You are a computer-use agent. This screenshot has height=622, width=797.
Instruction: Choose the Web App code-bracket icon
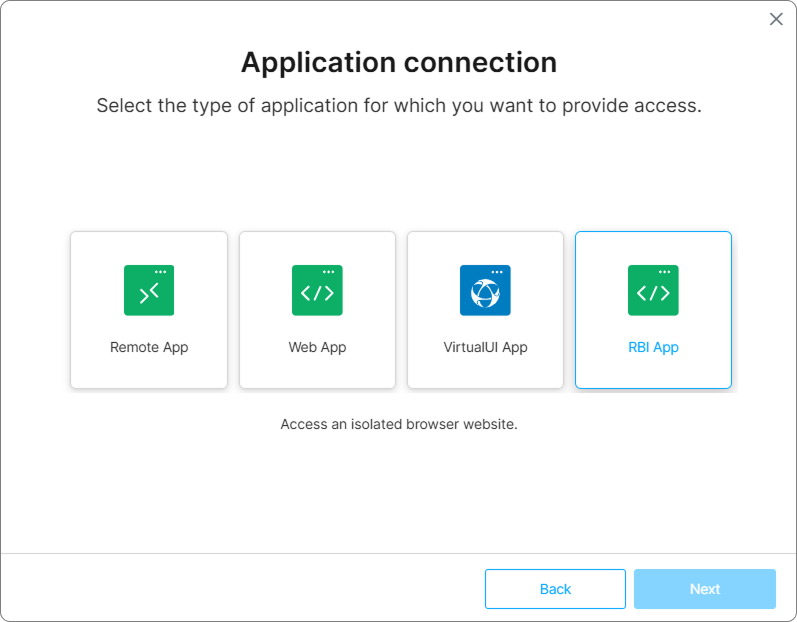click(317, 290)
